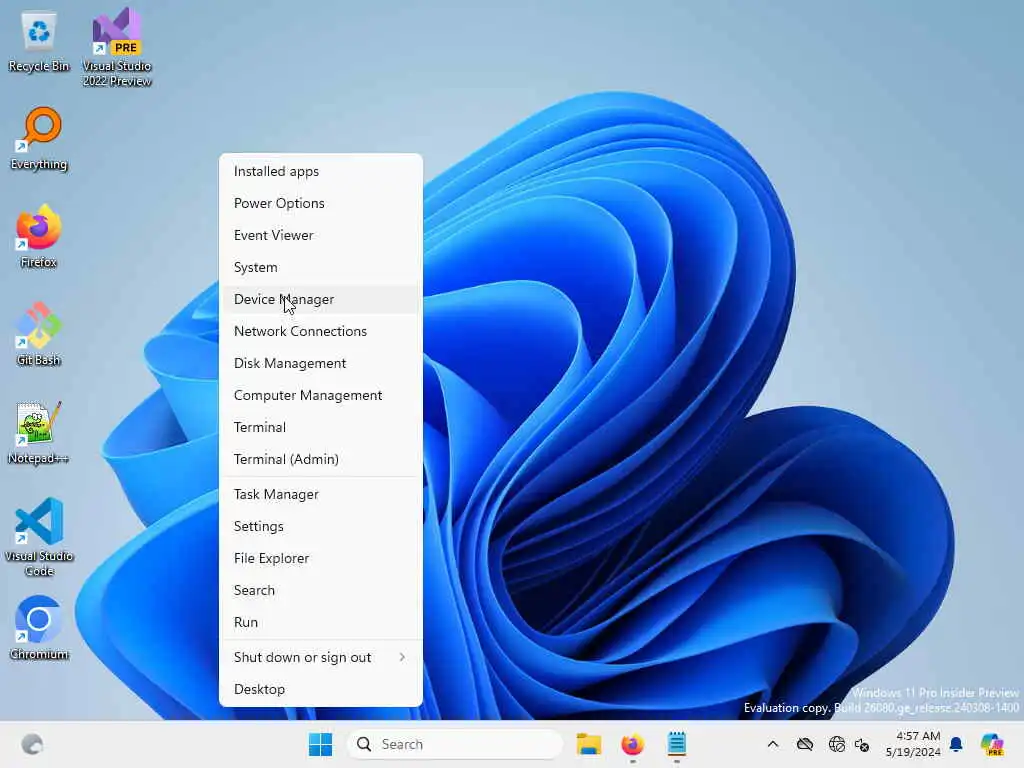The width and height of the screenshot is (1024, 768).
Task: Launch Terminal (Admin) from the menu
Action: [321, 459]
